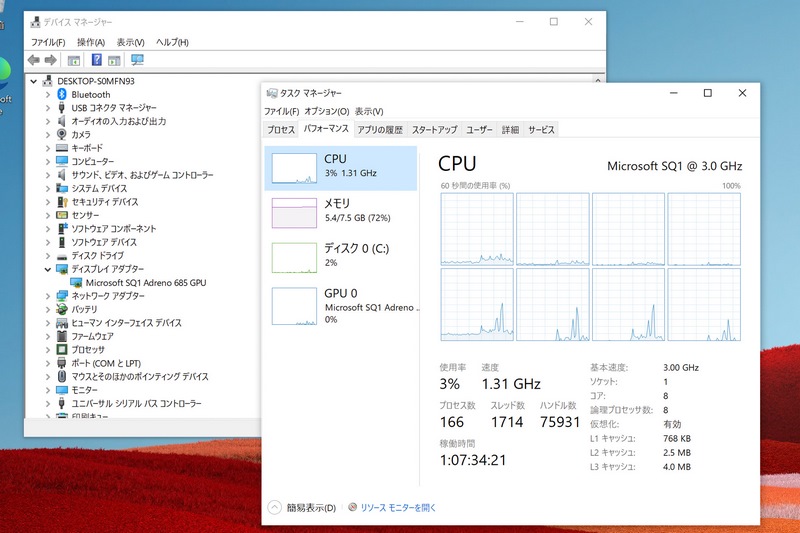
Task: Expand the ディスク ドライブ node
Action: [48, 256]
